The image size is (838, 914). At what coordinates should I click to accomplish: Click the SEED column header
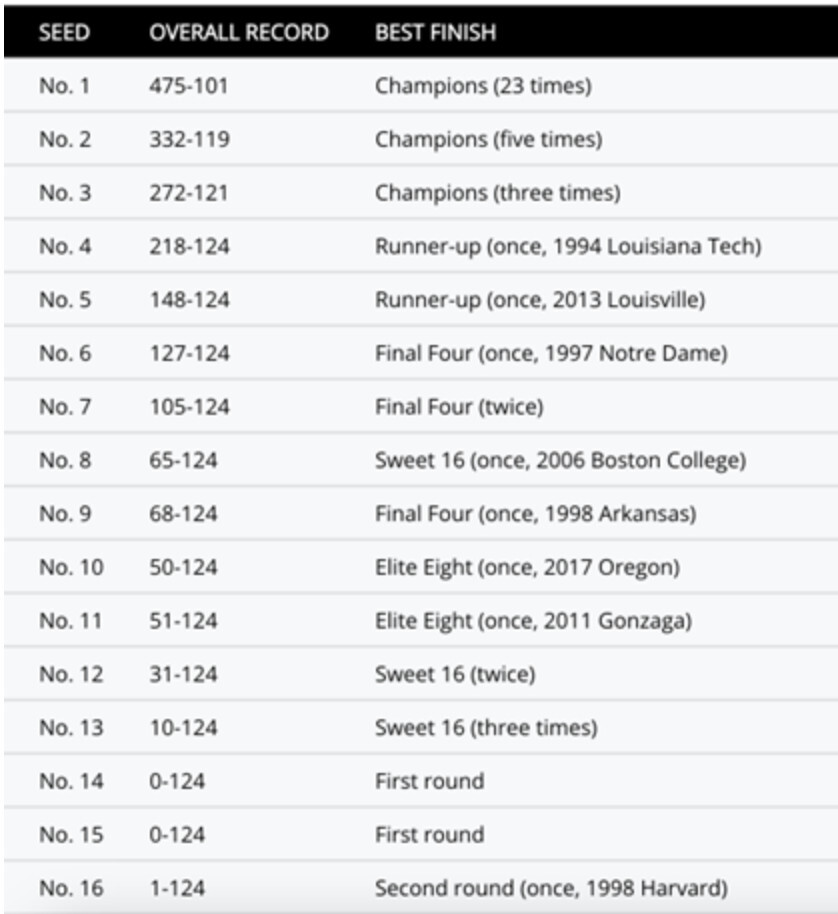point(64,32)
